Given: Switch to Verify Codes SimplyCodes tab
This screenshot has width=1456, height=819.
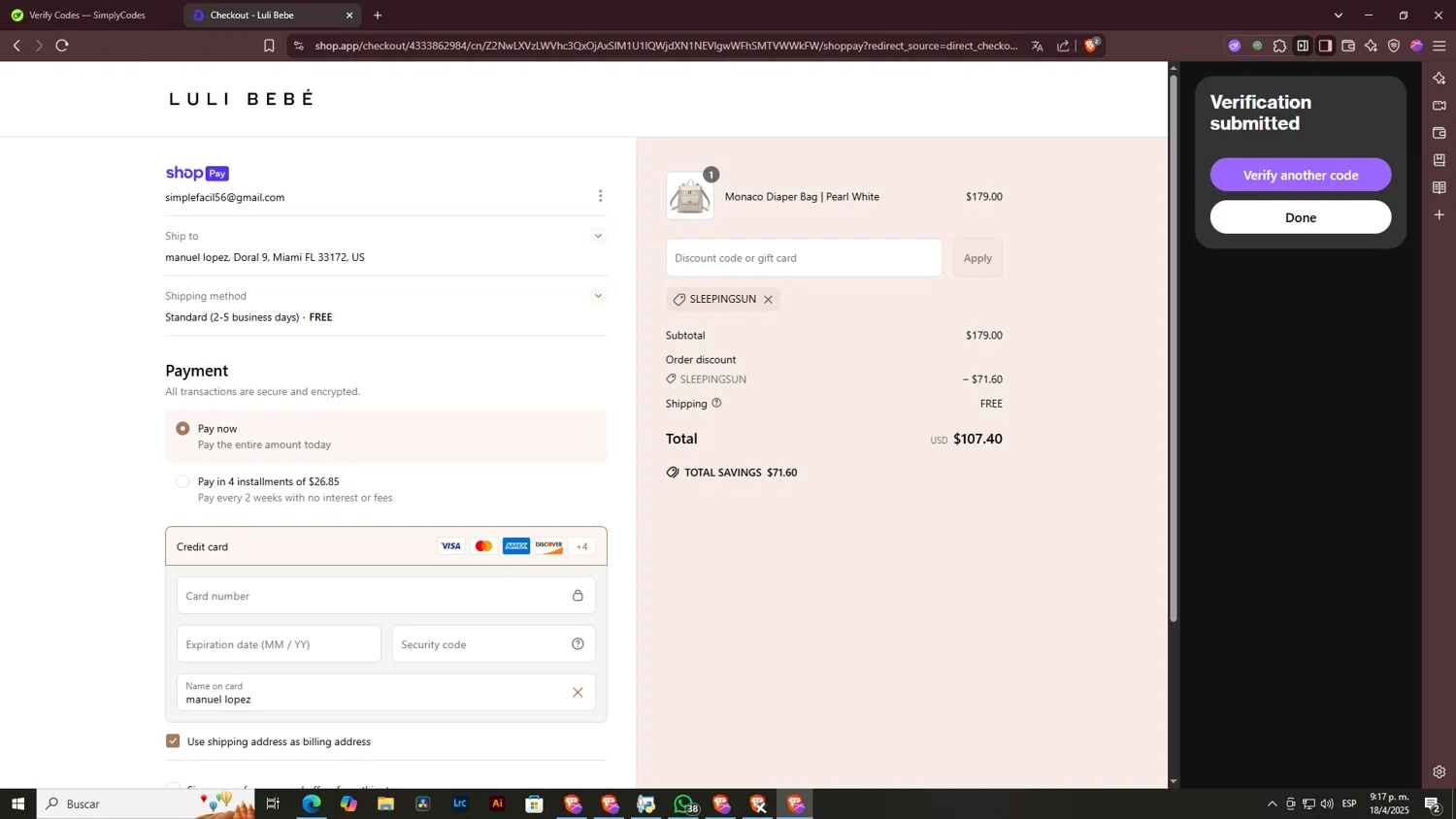Looking at the screenshot, I should (x=87, y=16).
